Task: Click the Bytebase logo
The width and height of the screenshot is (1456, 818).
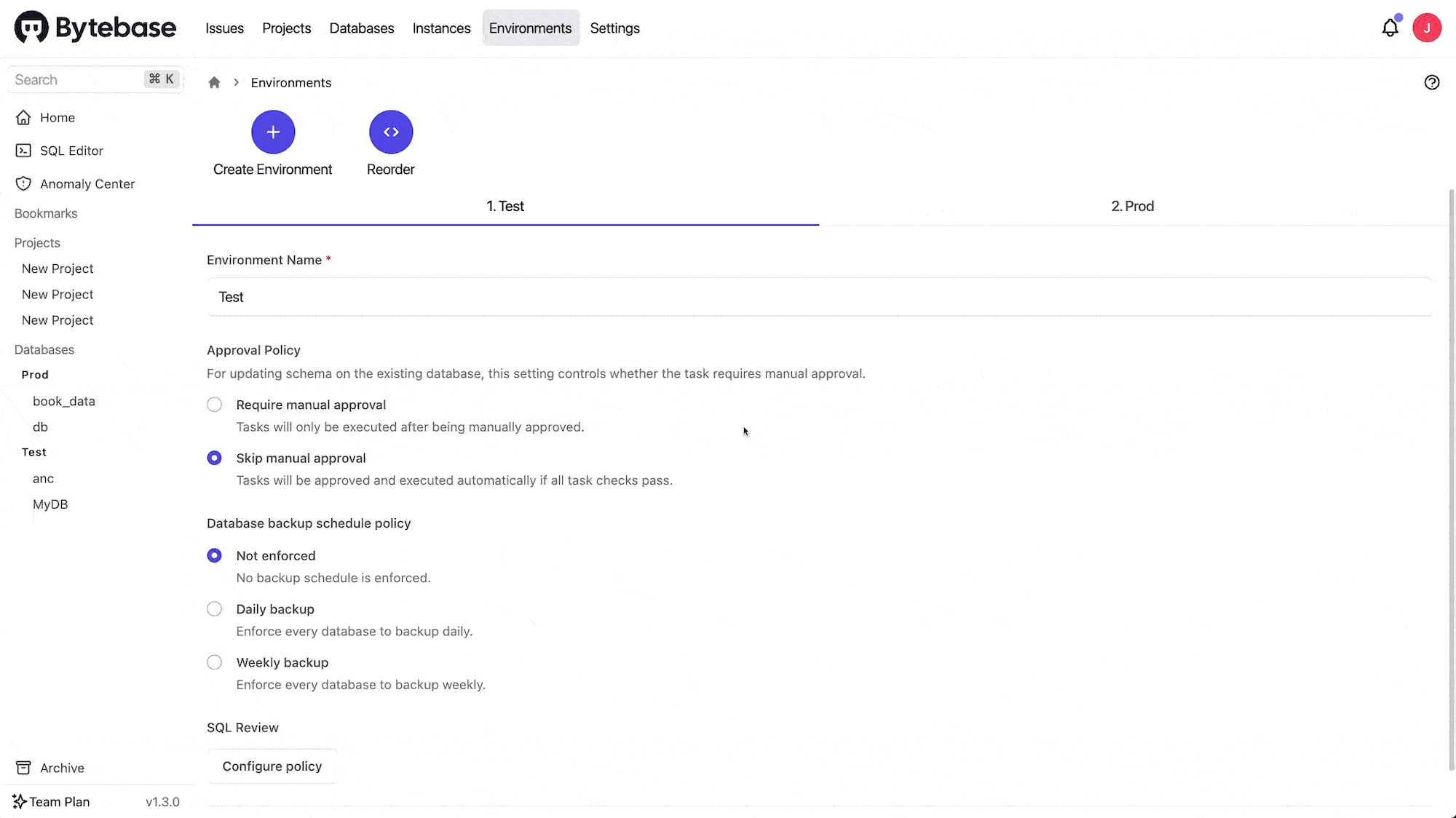Action: pos(95,28)
